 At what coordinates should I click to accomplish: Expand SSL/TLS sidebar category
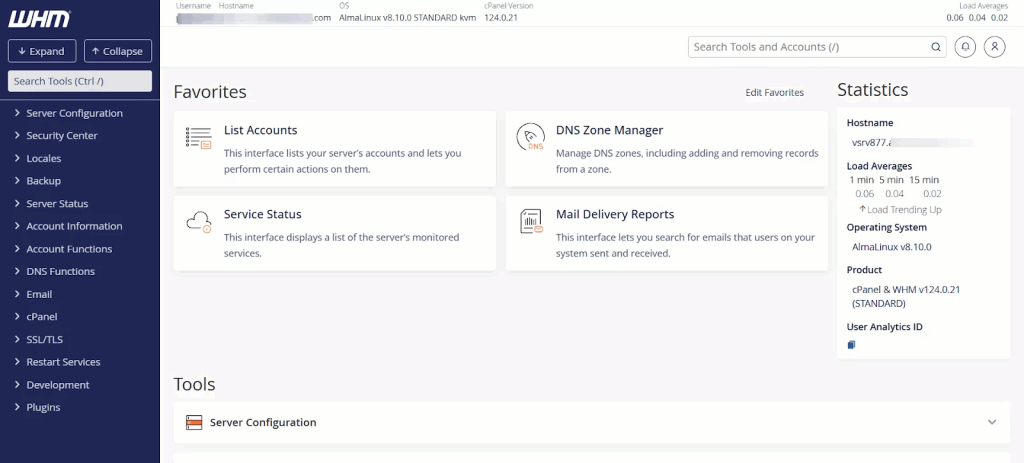(x=45, y=339)
